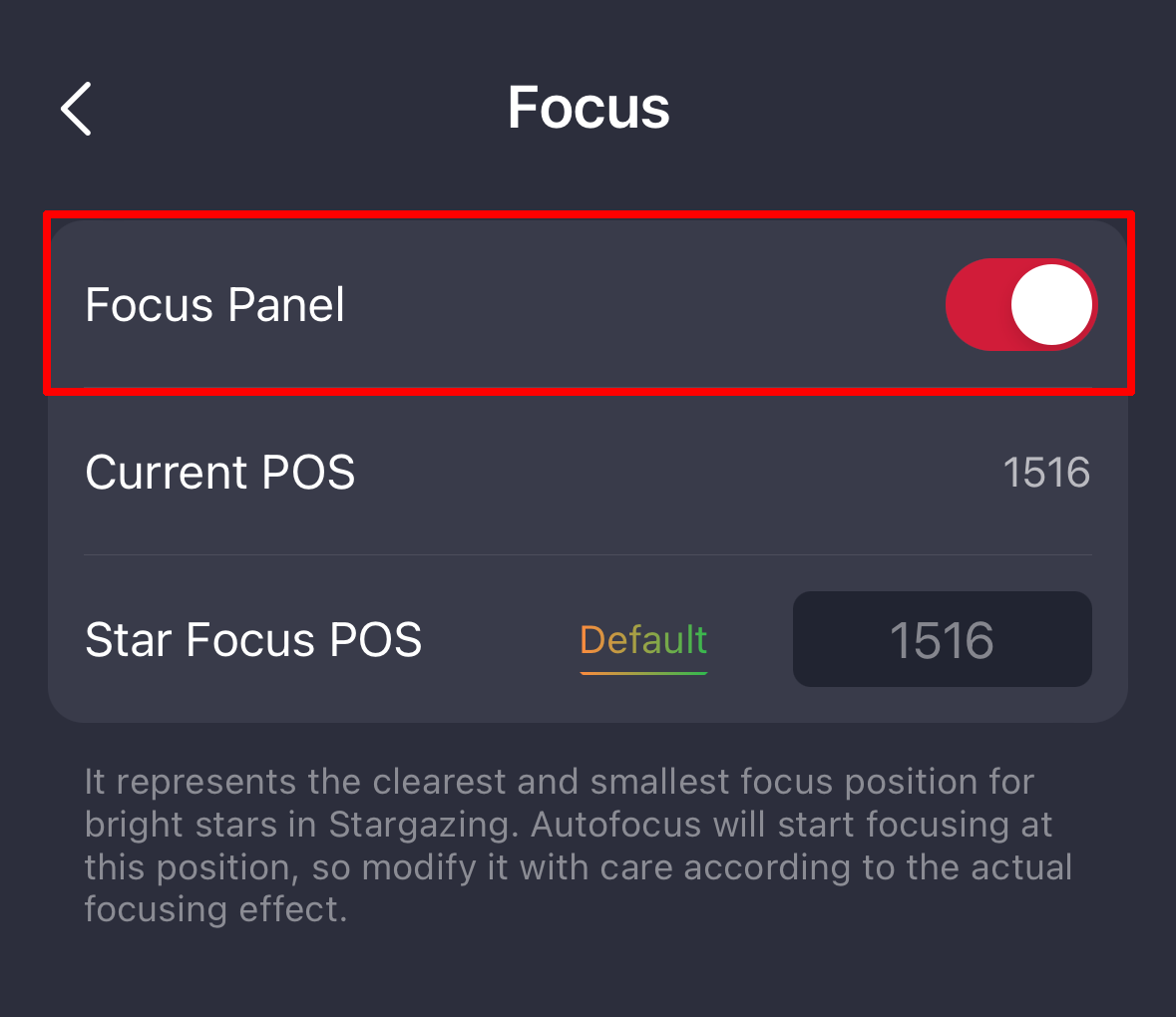Tap the white knob of Focus Panel toggle

(1052, 305)
